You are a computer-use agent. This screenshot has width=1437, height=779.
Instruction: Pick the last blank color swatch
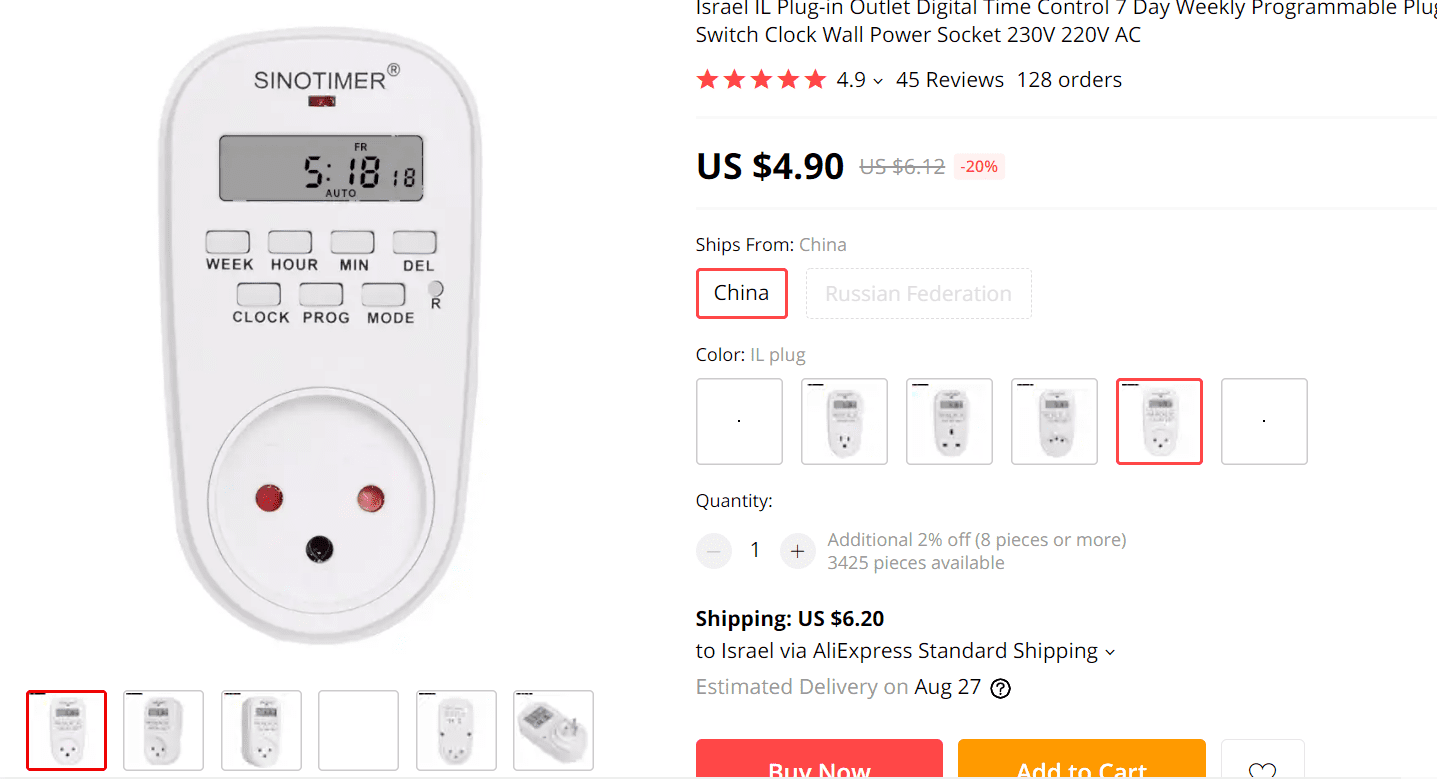(x=1264, y=421)
